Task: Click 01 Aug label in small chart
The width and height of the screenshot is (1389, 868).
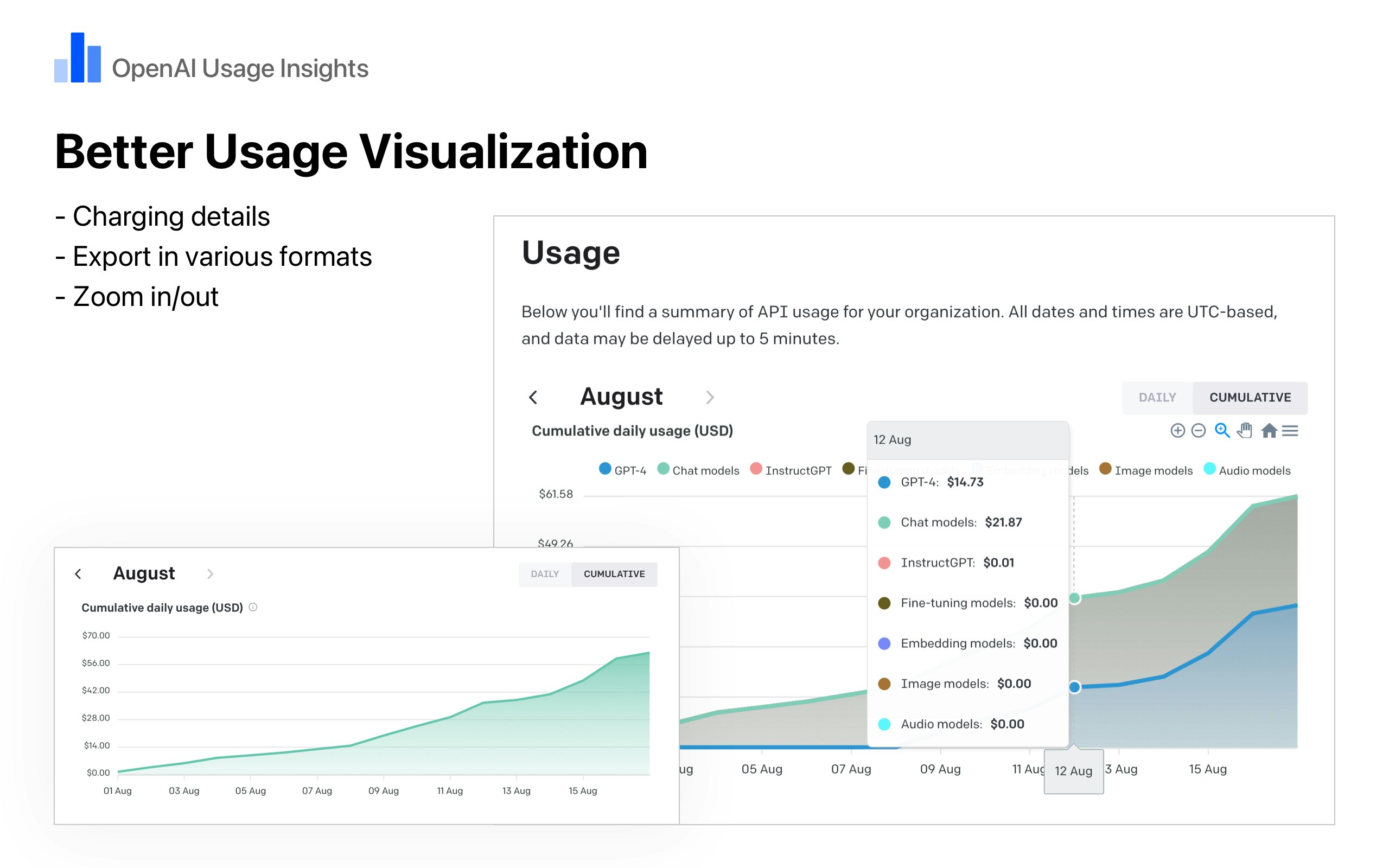Action: (118, 791)
